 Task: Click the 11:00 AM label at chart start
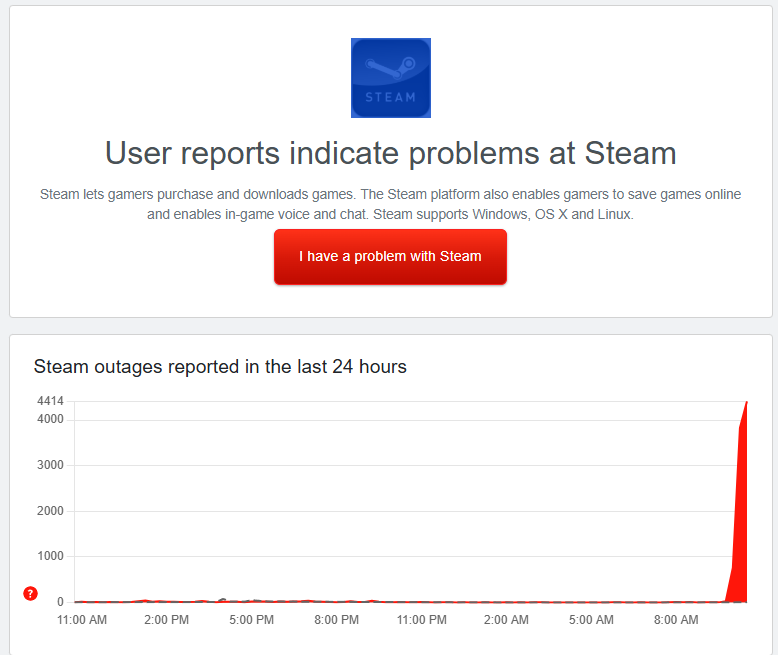(82, 620)
